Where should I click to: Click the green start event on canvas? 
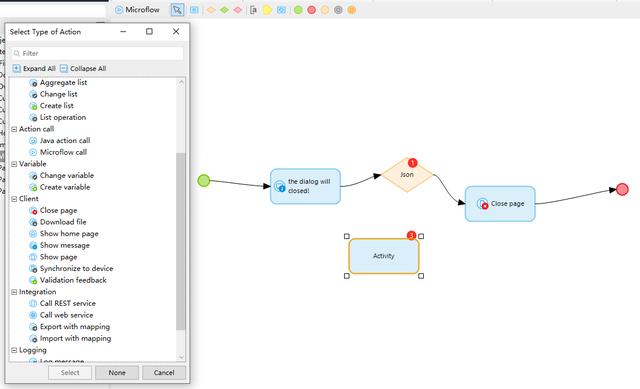tap(204, 180)
